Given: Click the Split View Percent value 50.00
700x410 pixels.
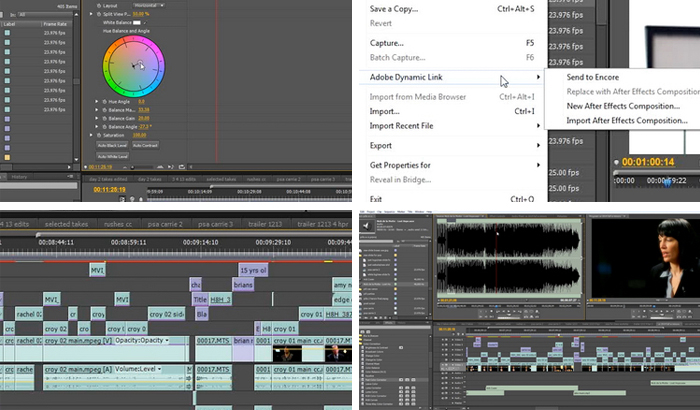Looking at the screenshot, I should coord(138,14).
